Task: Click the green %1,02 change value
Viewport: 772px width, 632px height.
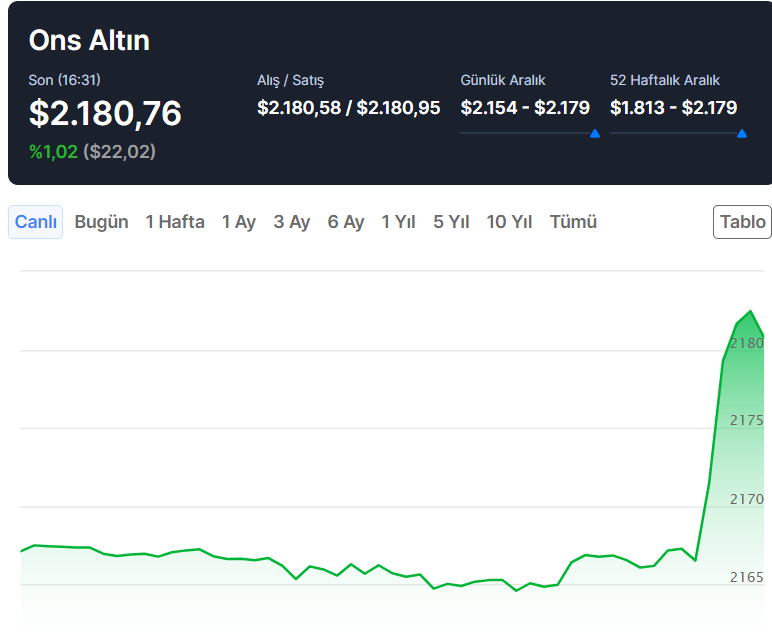Action: coord(53,152)
